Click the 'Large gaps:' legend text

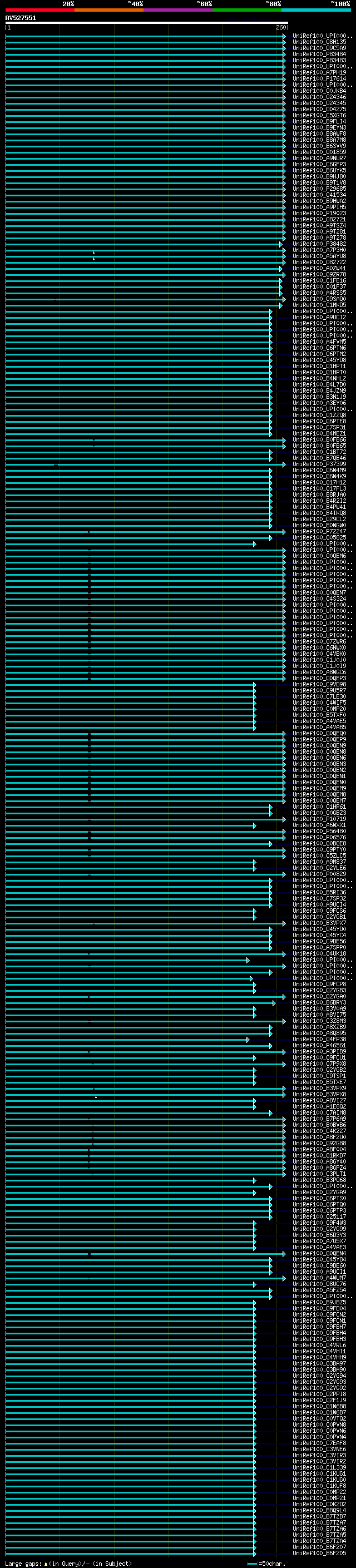pyautogui.click(x=23, y=1564)
